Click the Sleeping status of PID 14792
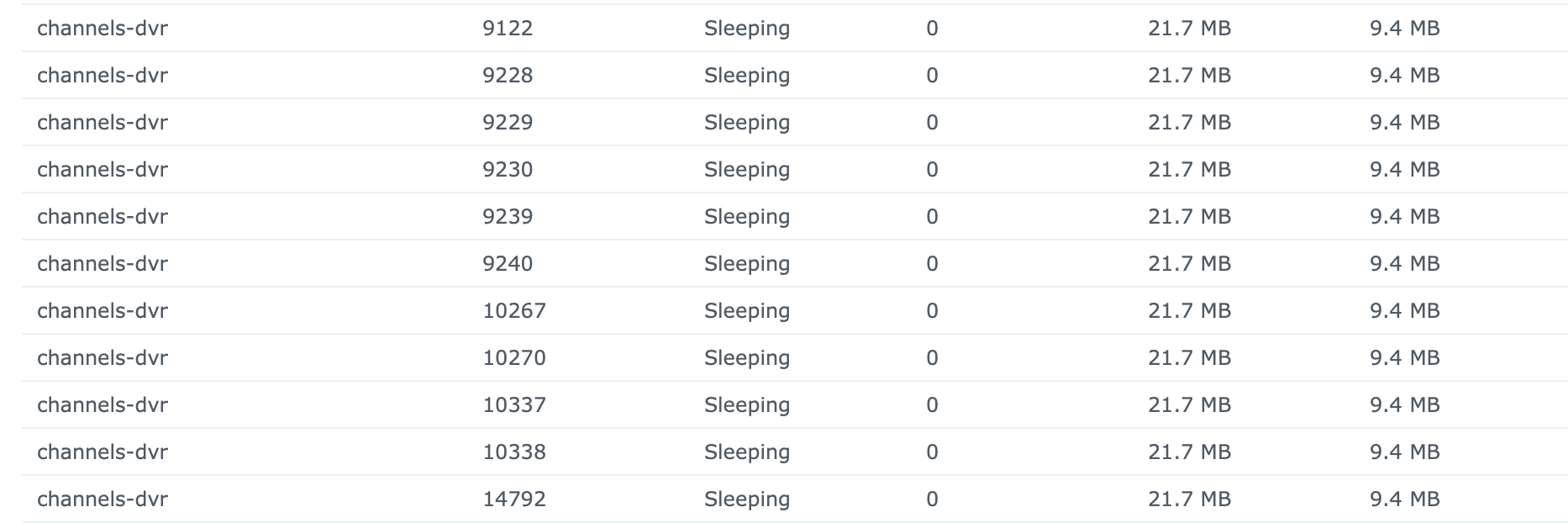The image size is (1568, 523). click(747, 499)
